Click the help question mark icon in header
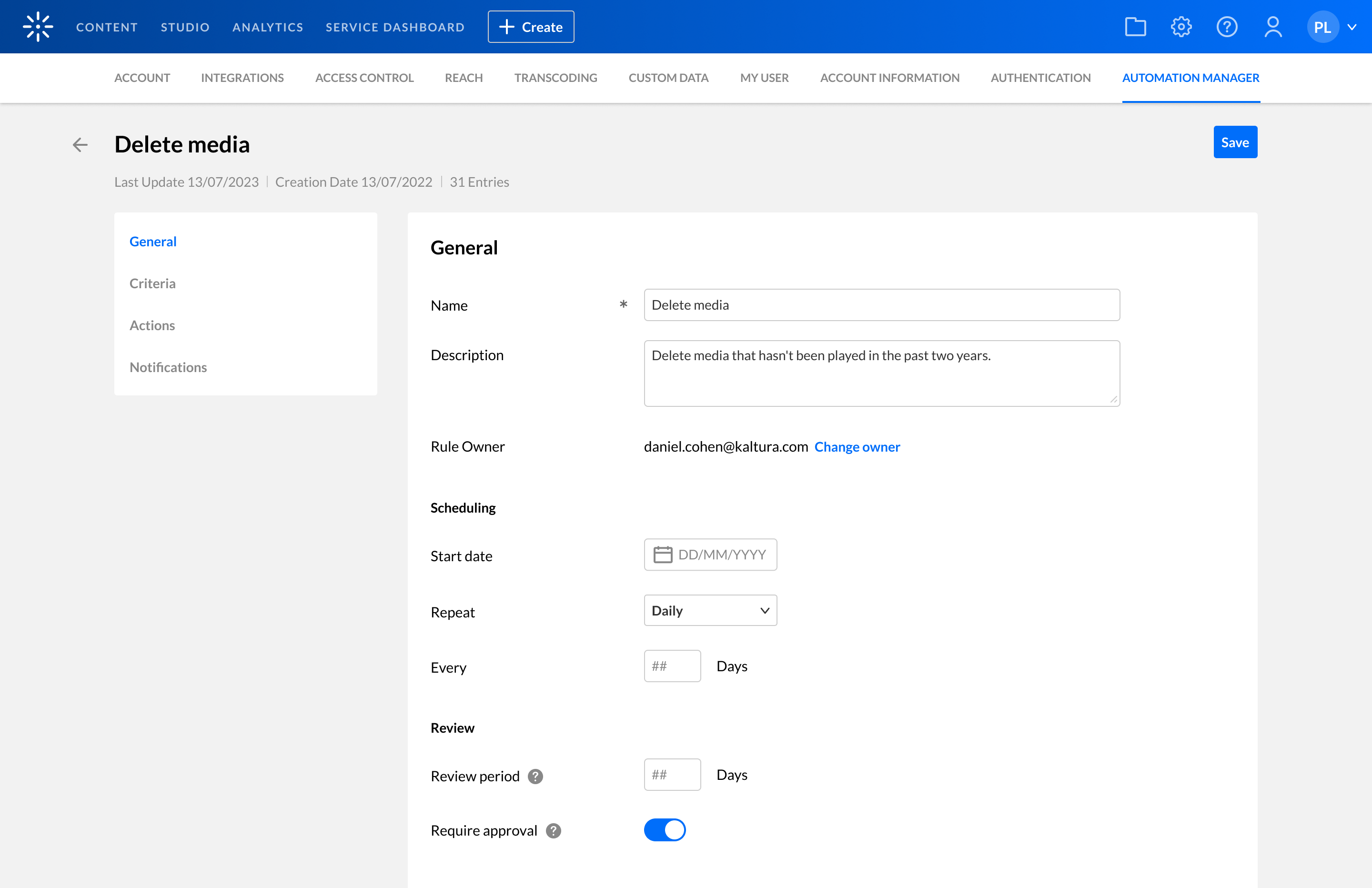Screen dimensions: 1372x888 pyautogui.click(x=1226, y=27)
